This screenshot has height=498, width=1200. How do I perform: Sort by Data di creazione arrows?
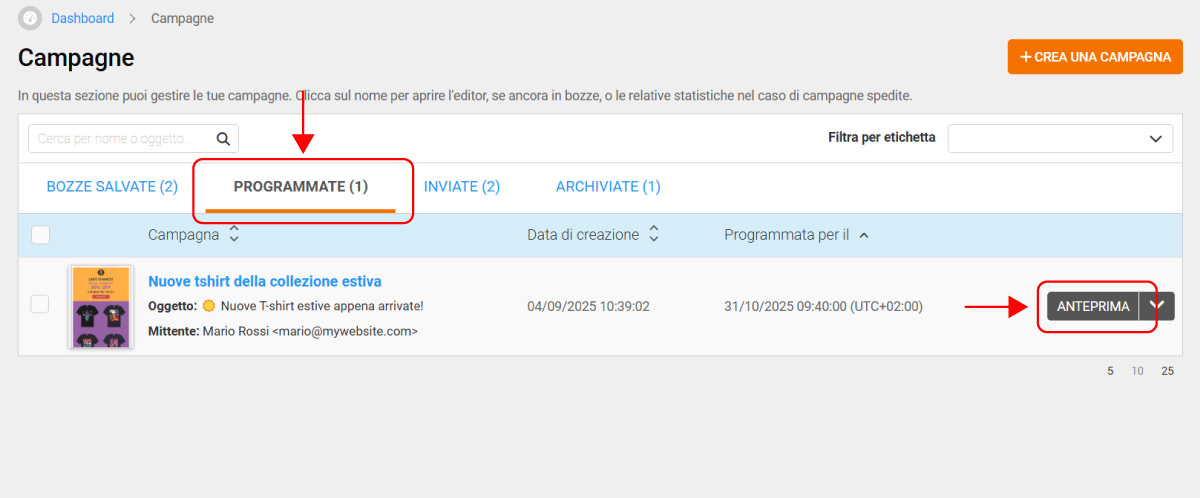(654, 234)
